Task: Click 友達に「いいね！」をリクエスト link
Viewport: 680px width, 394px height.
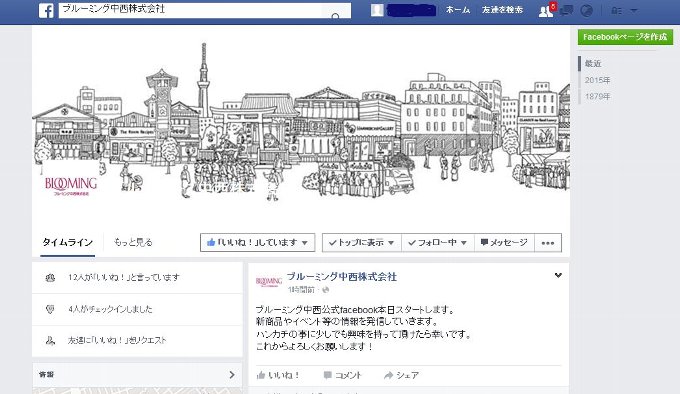Action: point(117,340)
